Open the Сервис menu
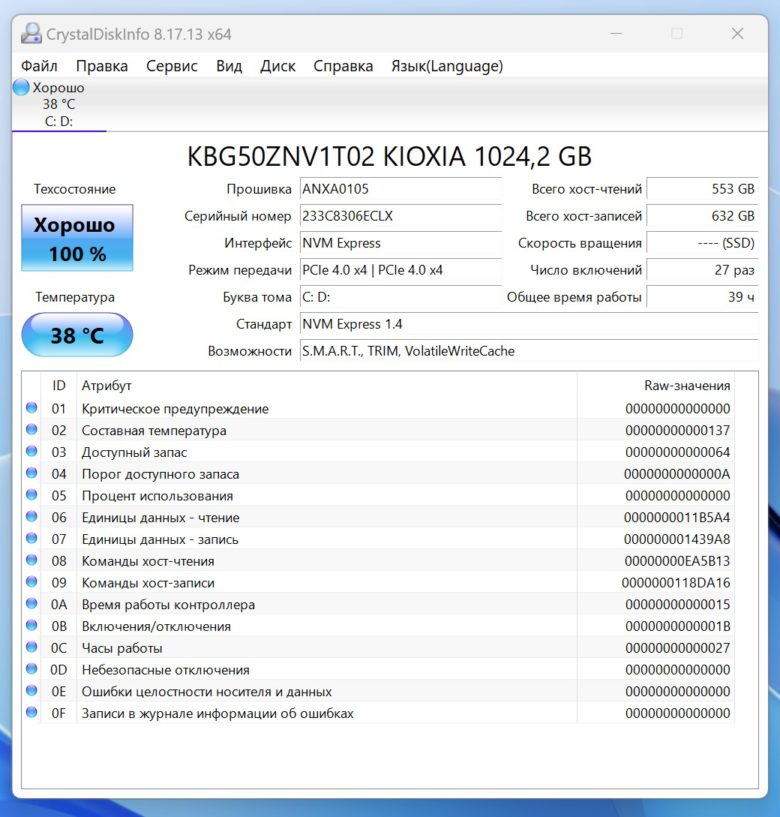This screenshot has width=780, height=817. 171,66
